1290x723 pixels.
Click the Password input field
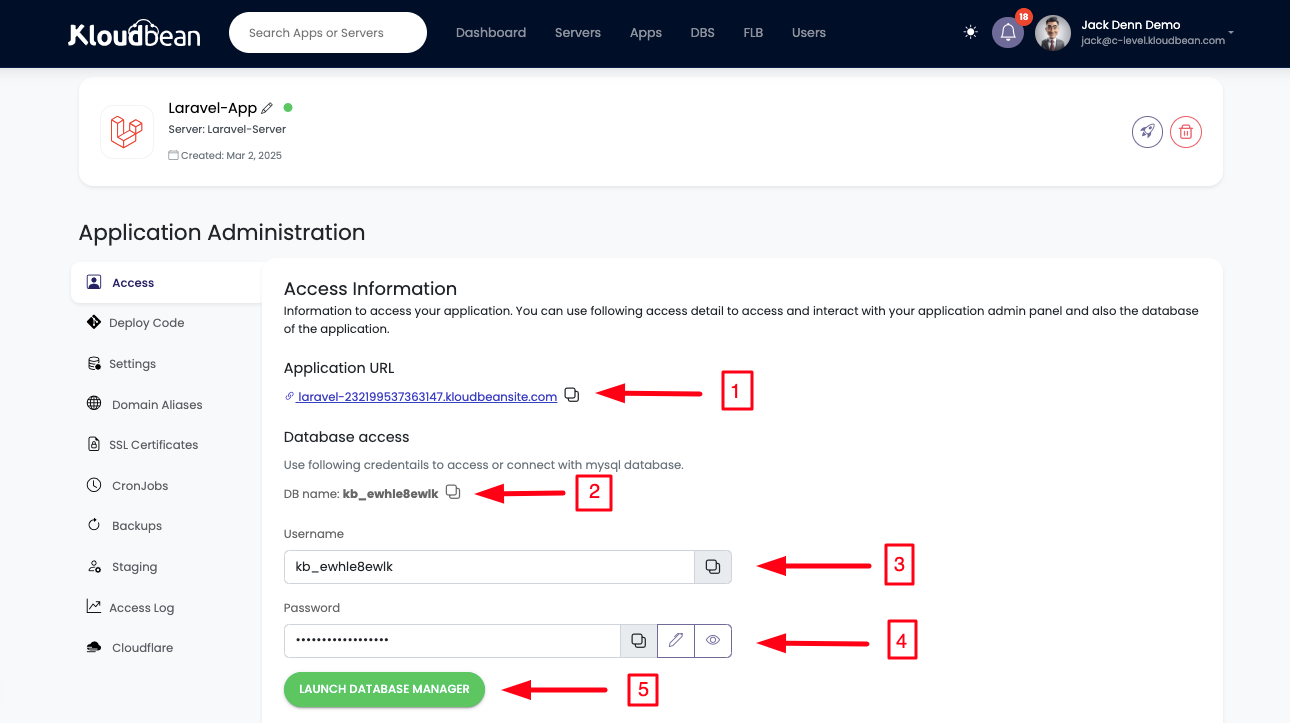[x=452, y=641]
